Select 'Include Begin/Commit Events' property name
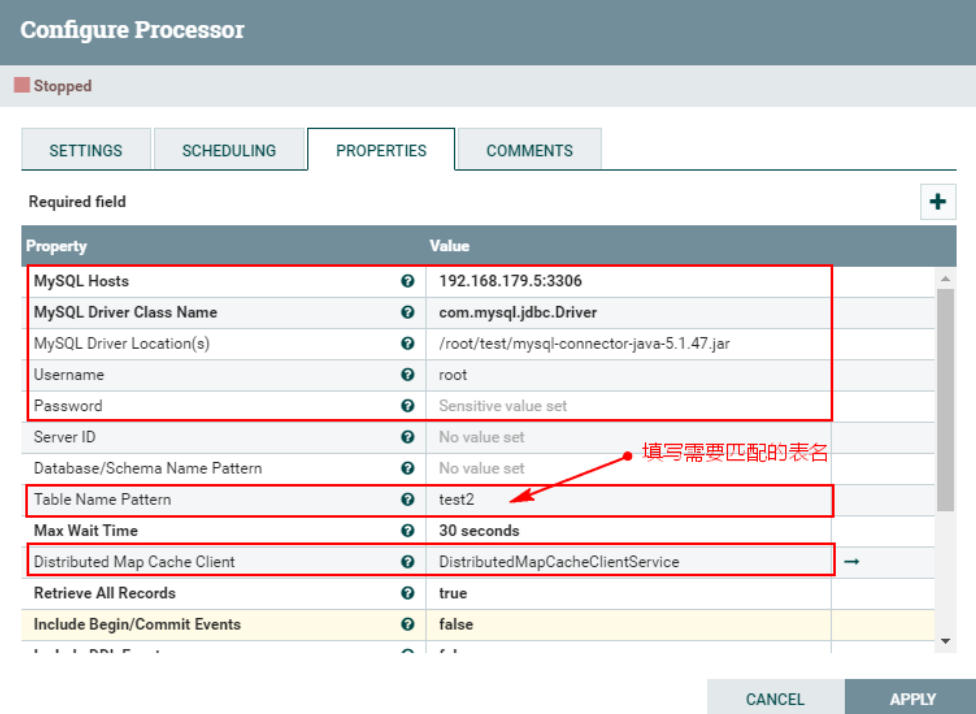The width and height of the screenshot is (976, 714). [138, 624]
